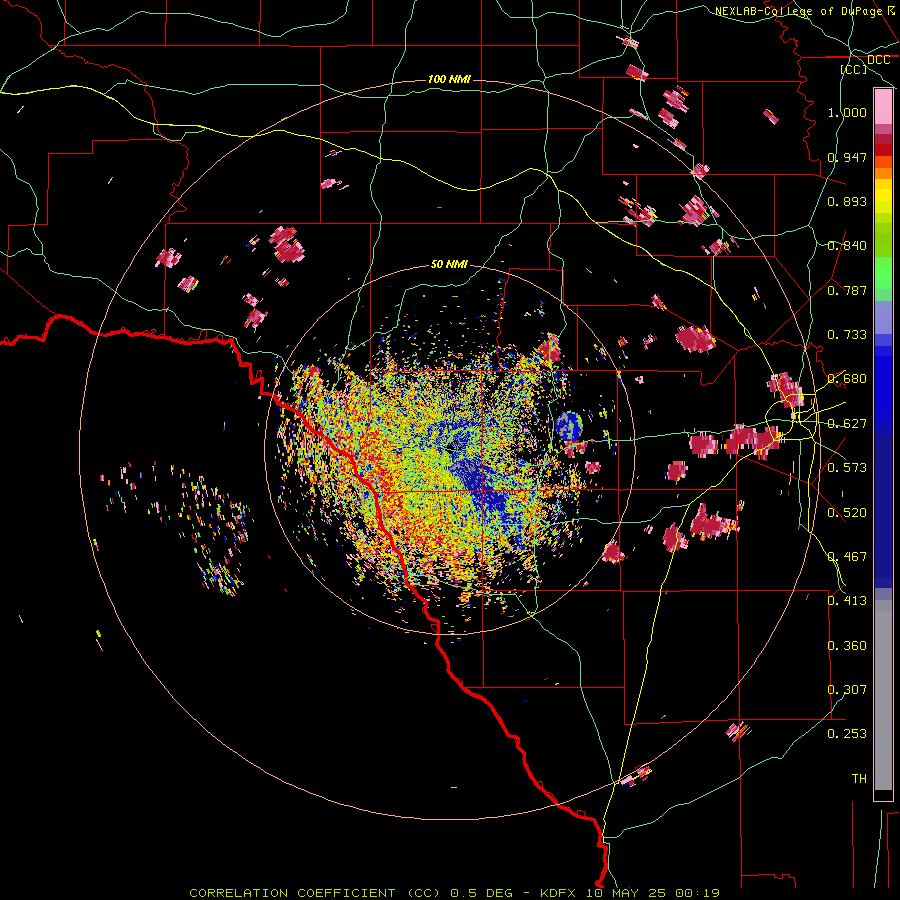Pick the gray segment of the color bar
Image resolution: width=900 pixels, height=900 pixels.
(x=883, y=695)
